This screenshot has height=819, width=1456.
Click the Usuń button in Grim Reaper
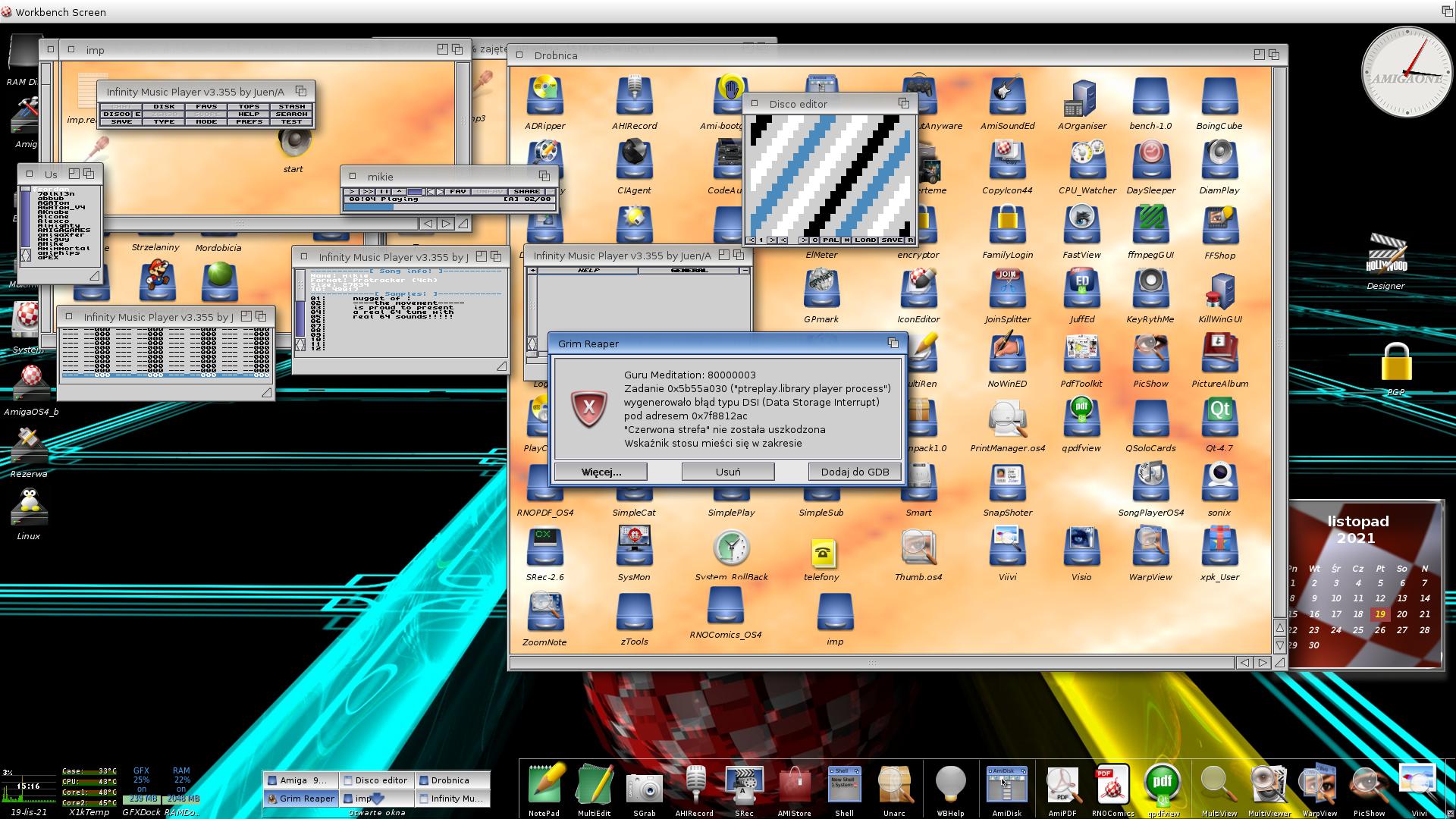(728, 472)
